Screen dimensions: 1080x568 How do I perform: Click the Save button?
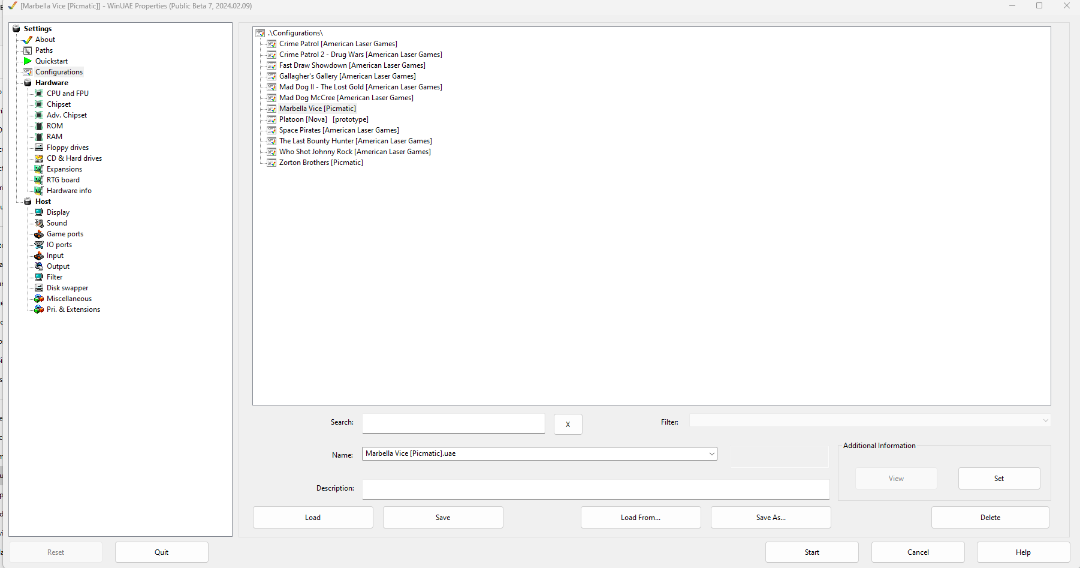point(443,518)
